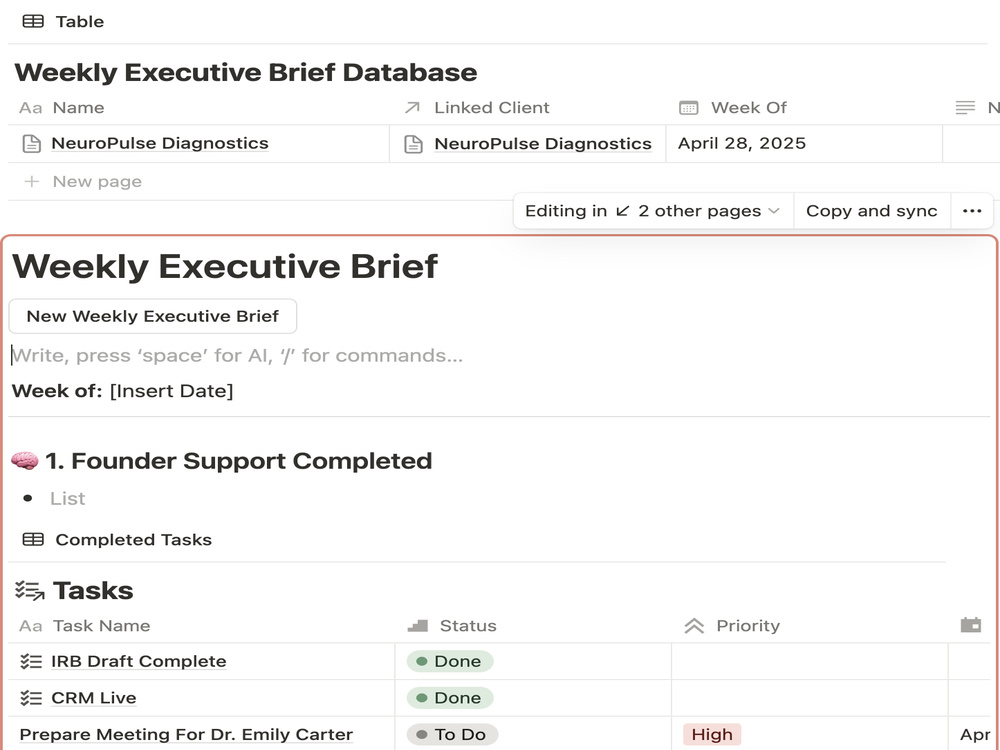1000x750 pixels.
Task: Click the brain emoji icon
Action: pos(25,460)
